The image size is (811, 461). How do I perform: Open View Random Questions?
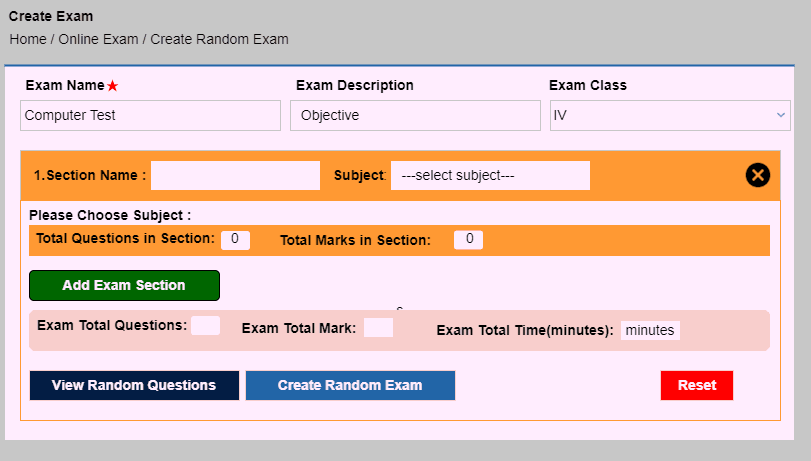pos(134,385)
